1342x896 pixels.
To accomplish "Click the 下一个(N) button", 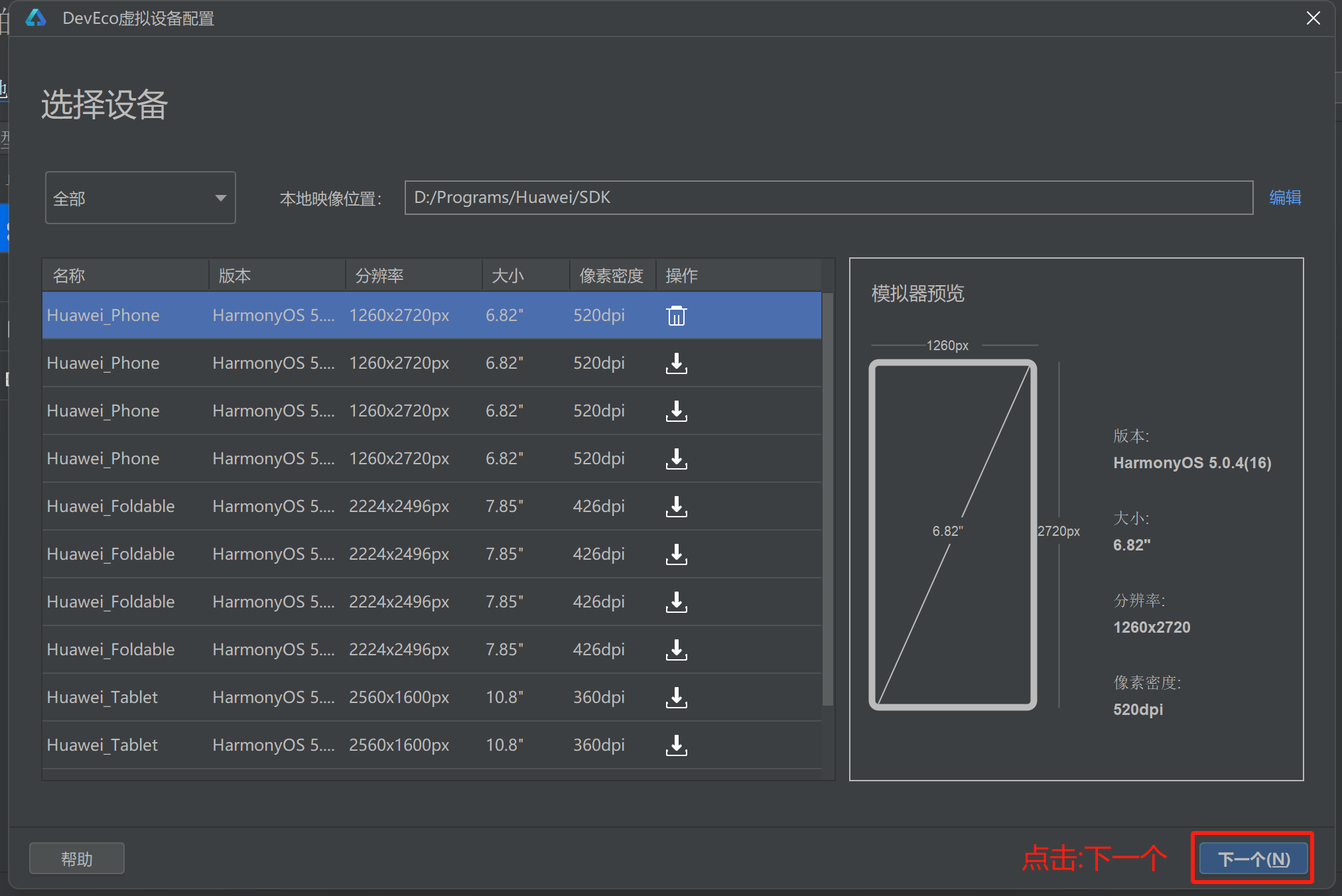I will tap(1253, 859).
